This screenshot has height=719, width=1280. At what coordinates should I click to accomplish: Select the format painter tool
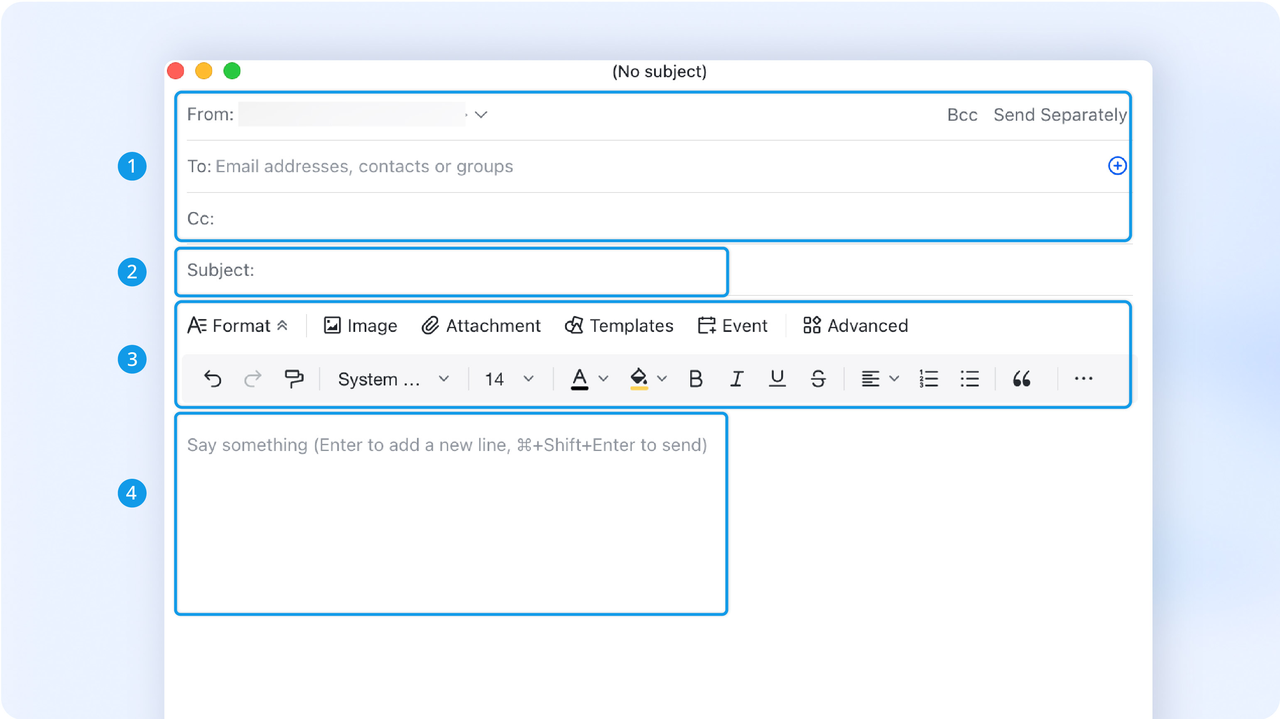[x=292, y=378]
